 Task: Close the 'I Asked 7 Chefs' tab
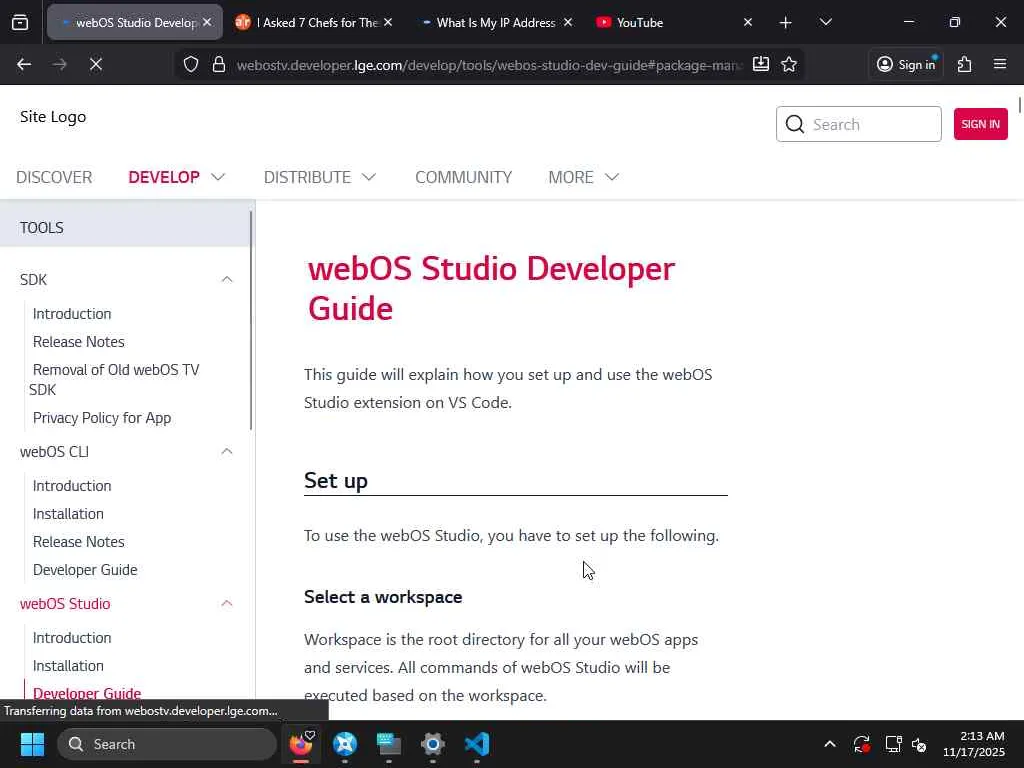coord(388,22)
